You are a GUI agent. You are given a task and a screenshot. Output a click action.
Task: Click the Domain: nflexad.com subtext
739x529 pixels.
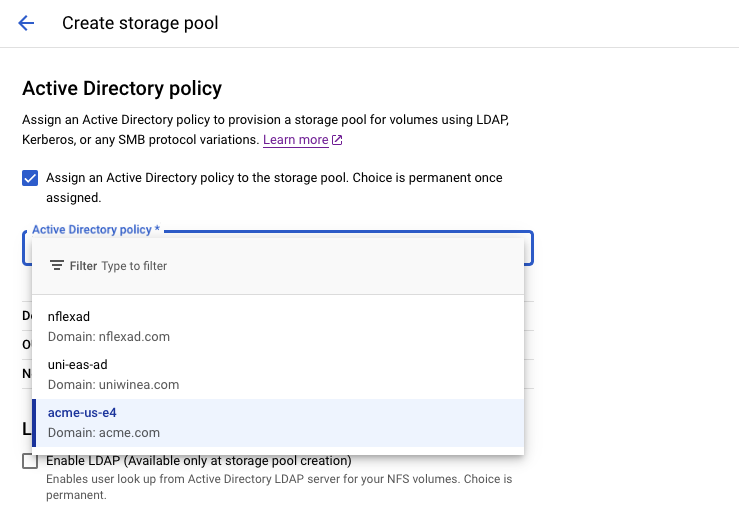point(109,337)
